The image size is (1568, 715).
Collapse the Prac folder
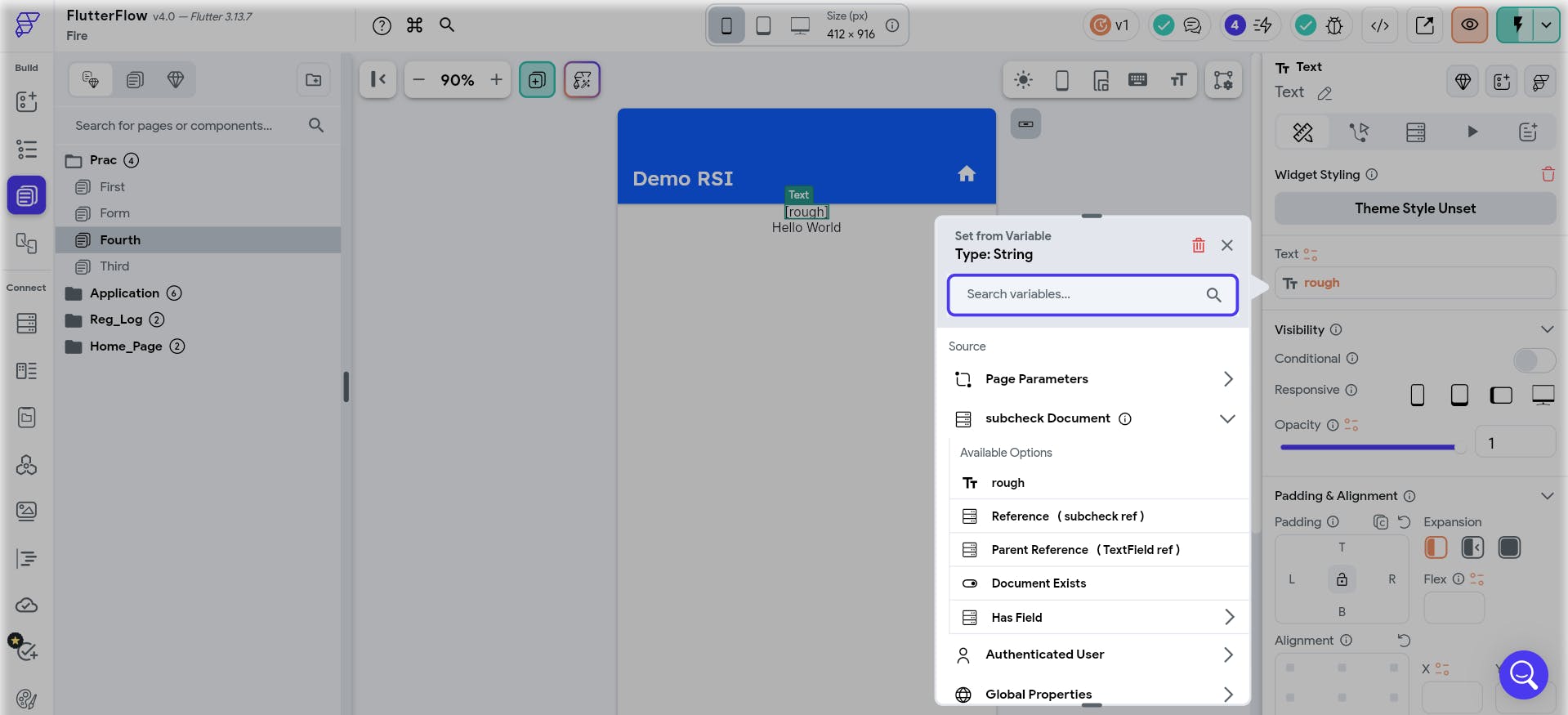click(x=74, y=160)
